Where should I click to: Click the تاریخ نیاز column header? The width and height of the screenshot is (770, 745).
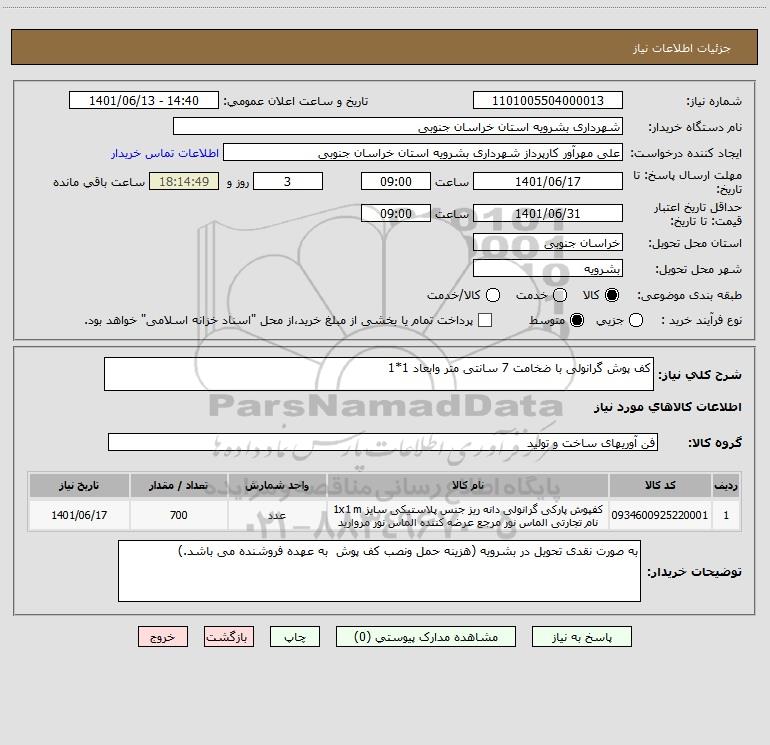click(x=79, y=485)
